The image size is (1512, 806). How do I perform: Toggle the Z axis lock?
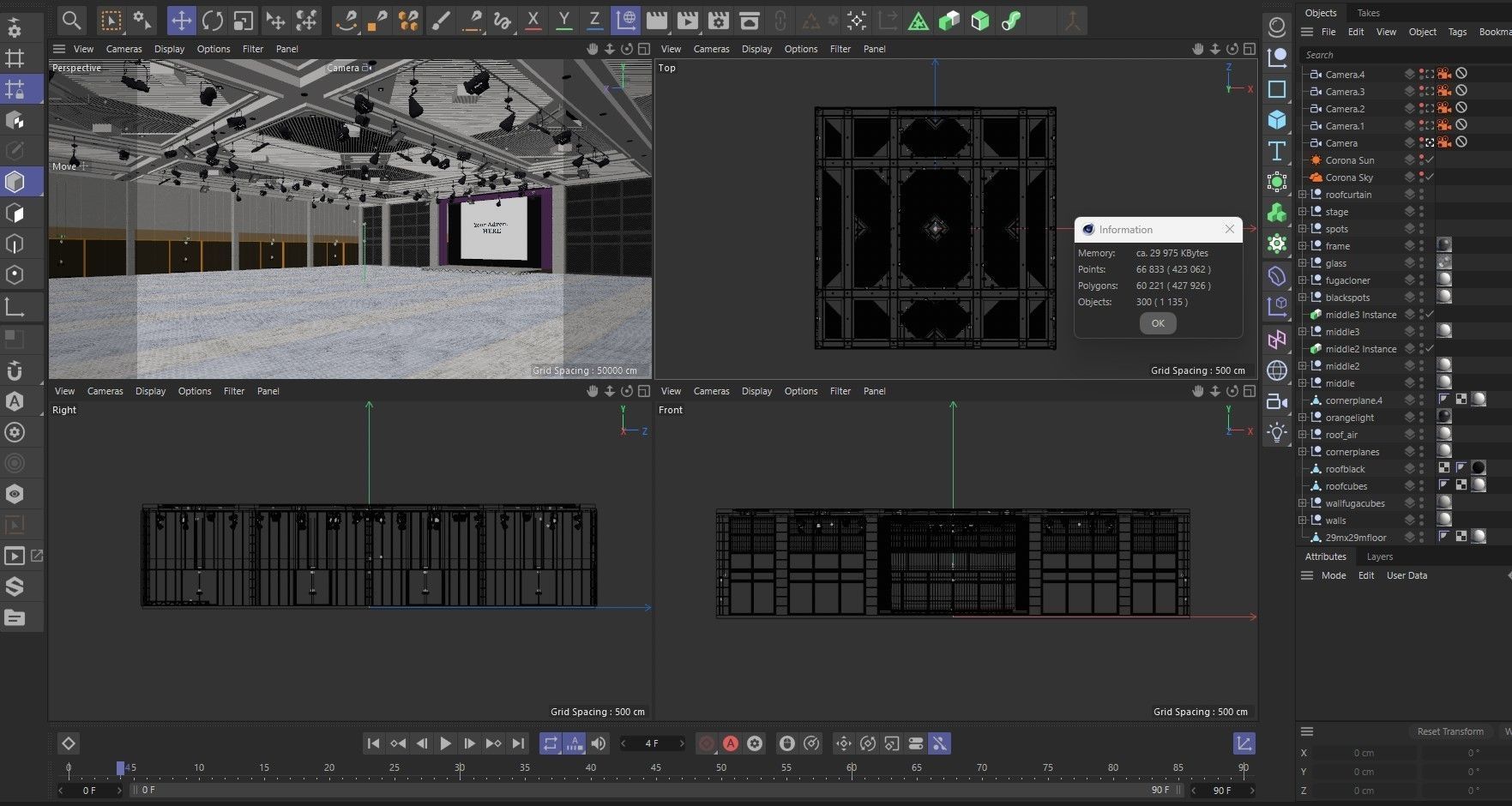(594, 20)
